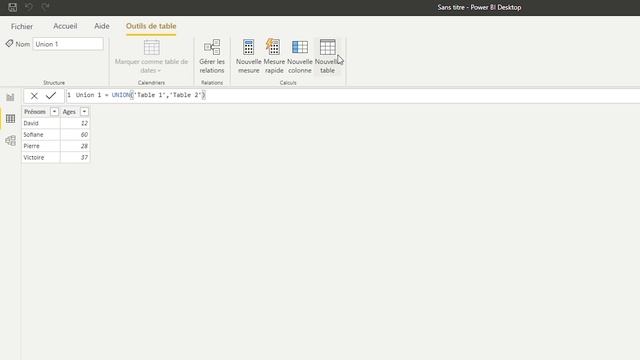Create a Mesure rapide
Viewport: 640px width, 360px height.
[274, 57]
